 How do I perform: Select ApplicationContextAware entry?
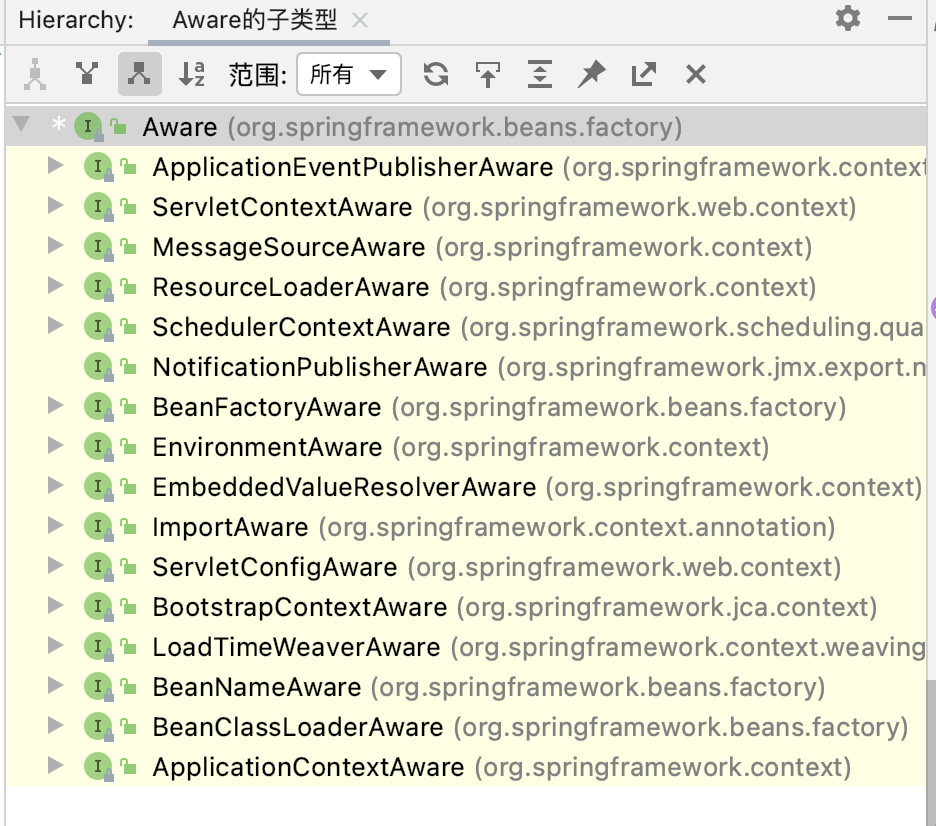308,767
